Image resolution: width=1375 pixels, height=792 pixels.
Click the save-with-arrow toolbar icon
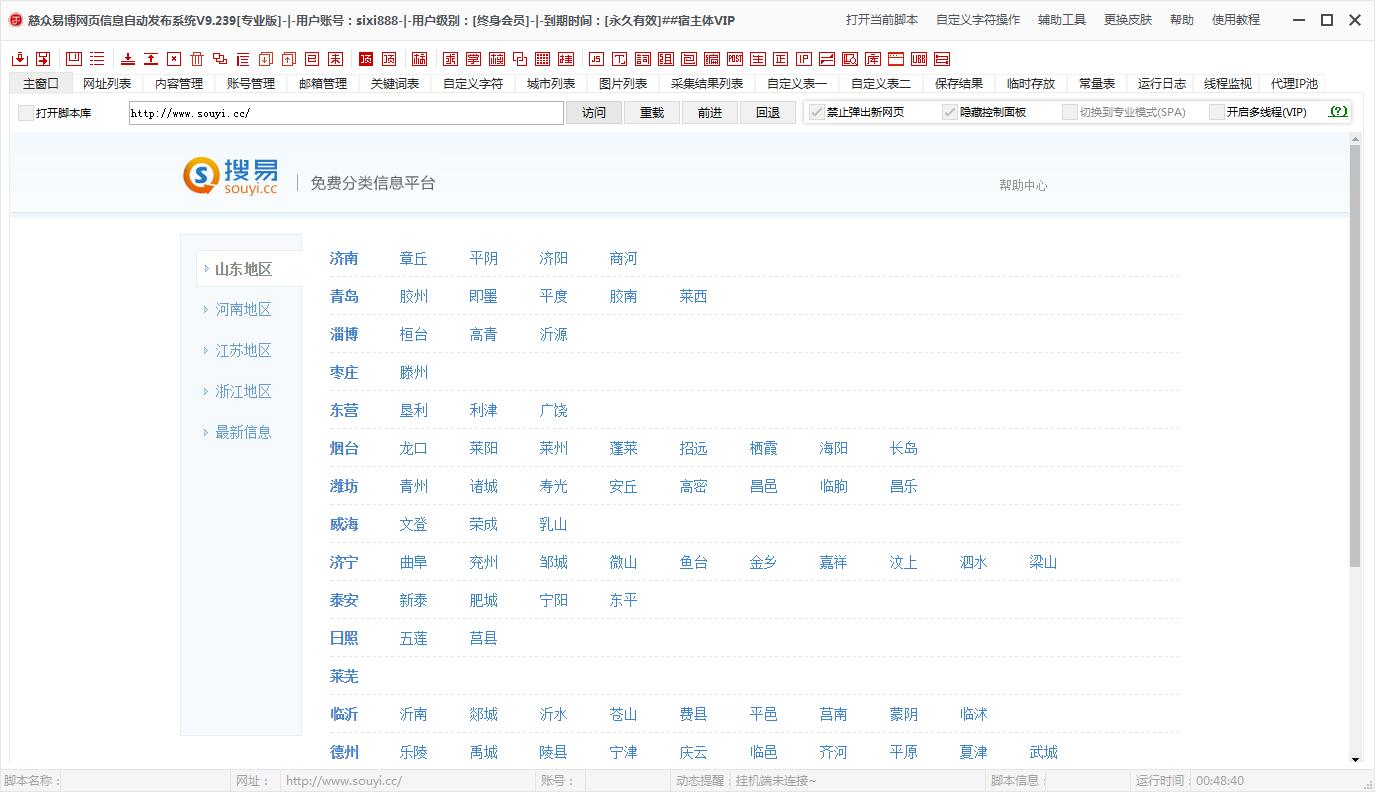(x=43, y=59)
